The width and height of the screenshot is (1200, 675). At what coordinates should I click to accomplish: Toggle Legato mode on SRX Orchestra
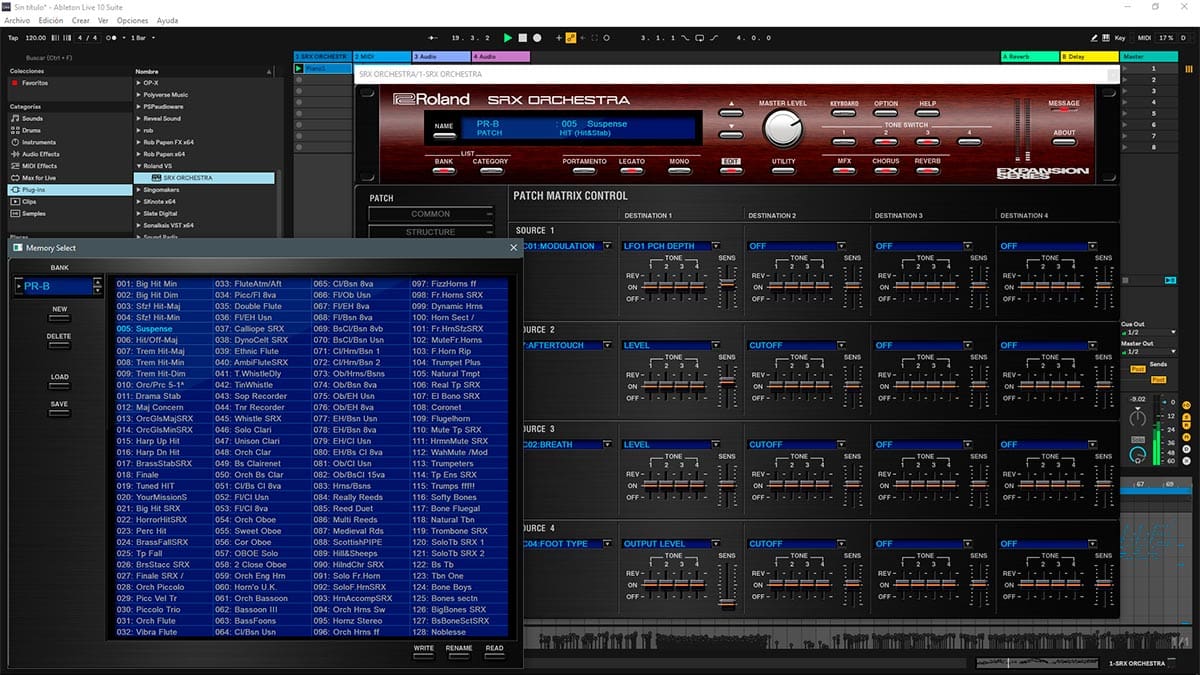click(x=631, y=169)
